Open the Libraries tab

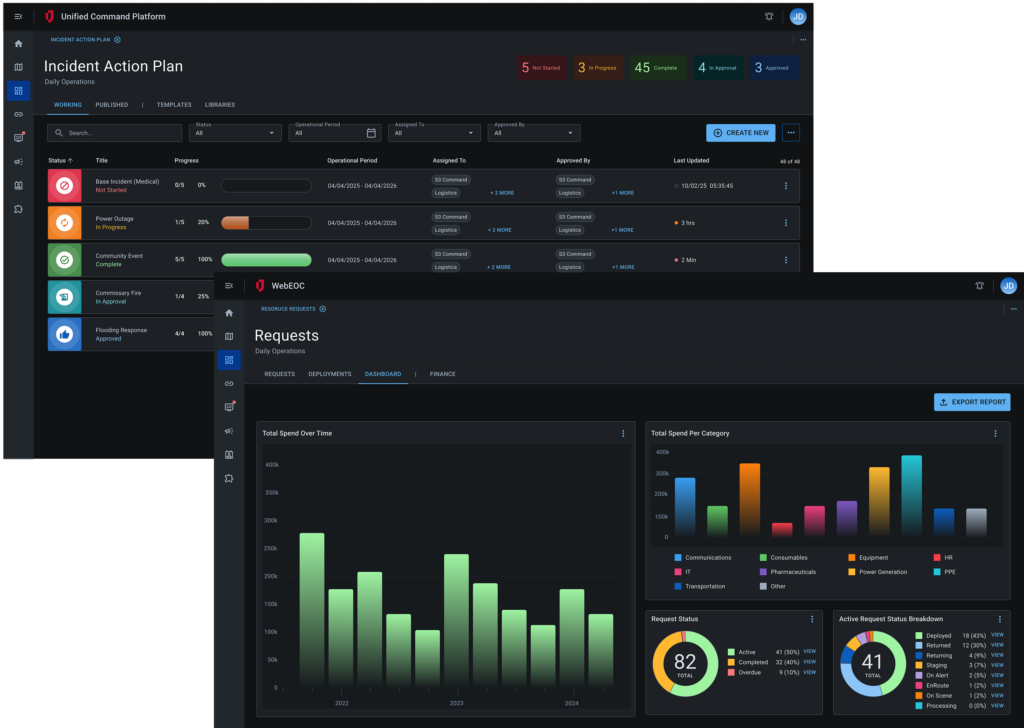pyautogui.click(x=220, y=105)
